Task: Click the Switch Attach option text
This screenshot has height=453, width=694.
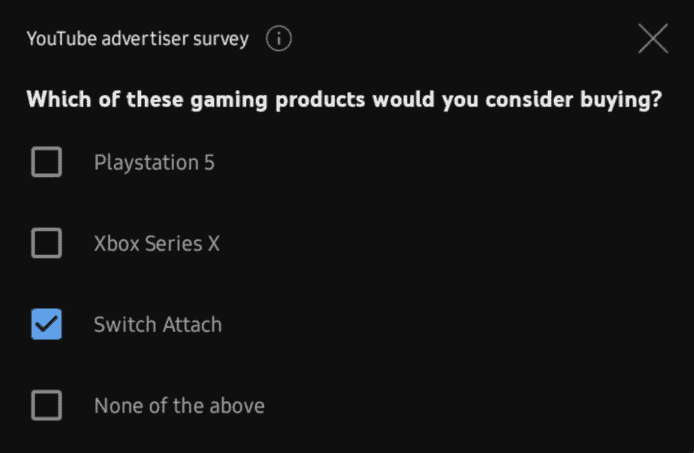Action: [x=158, y=324]
